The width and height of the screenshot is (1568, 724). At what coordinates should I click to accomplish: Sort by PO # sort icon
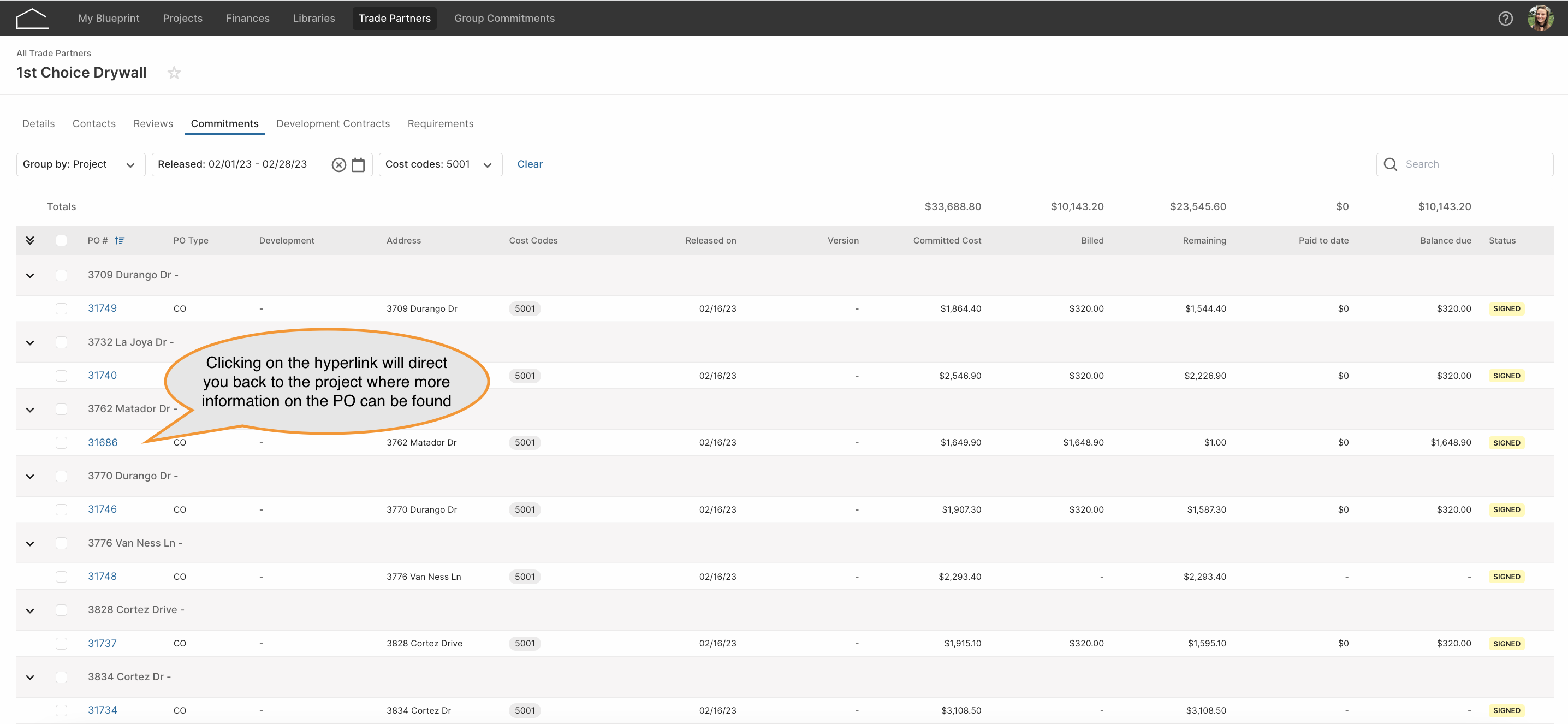120,241
